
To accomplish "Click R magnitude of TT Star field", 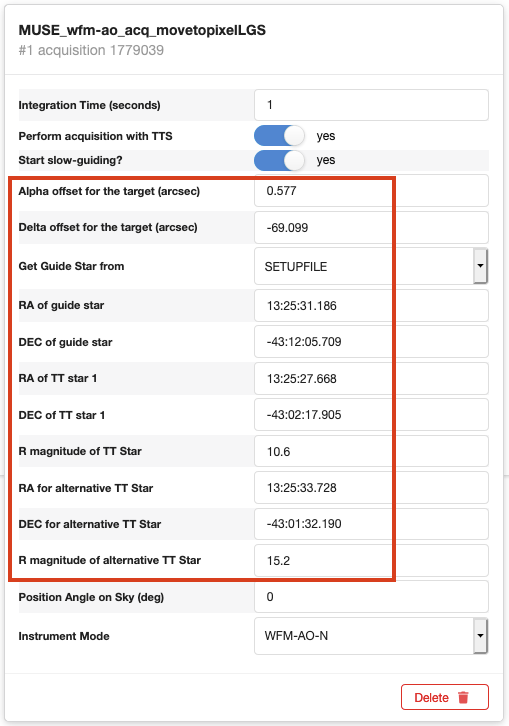I will pos(371,451).
